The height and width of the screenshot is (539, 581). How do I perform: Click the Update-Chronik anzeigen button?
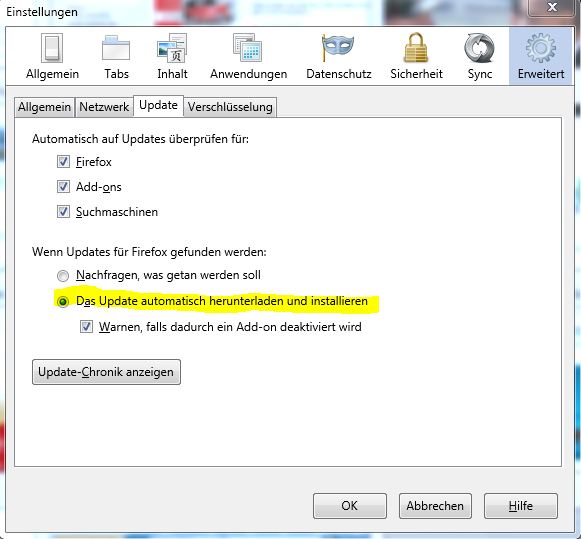tap(106, 372)
